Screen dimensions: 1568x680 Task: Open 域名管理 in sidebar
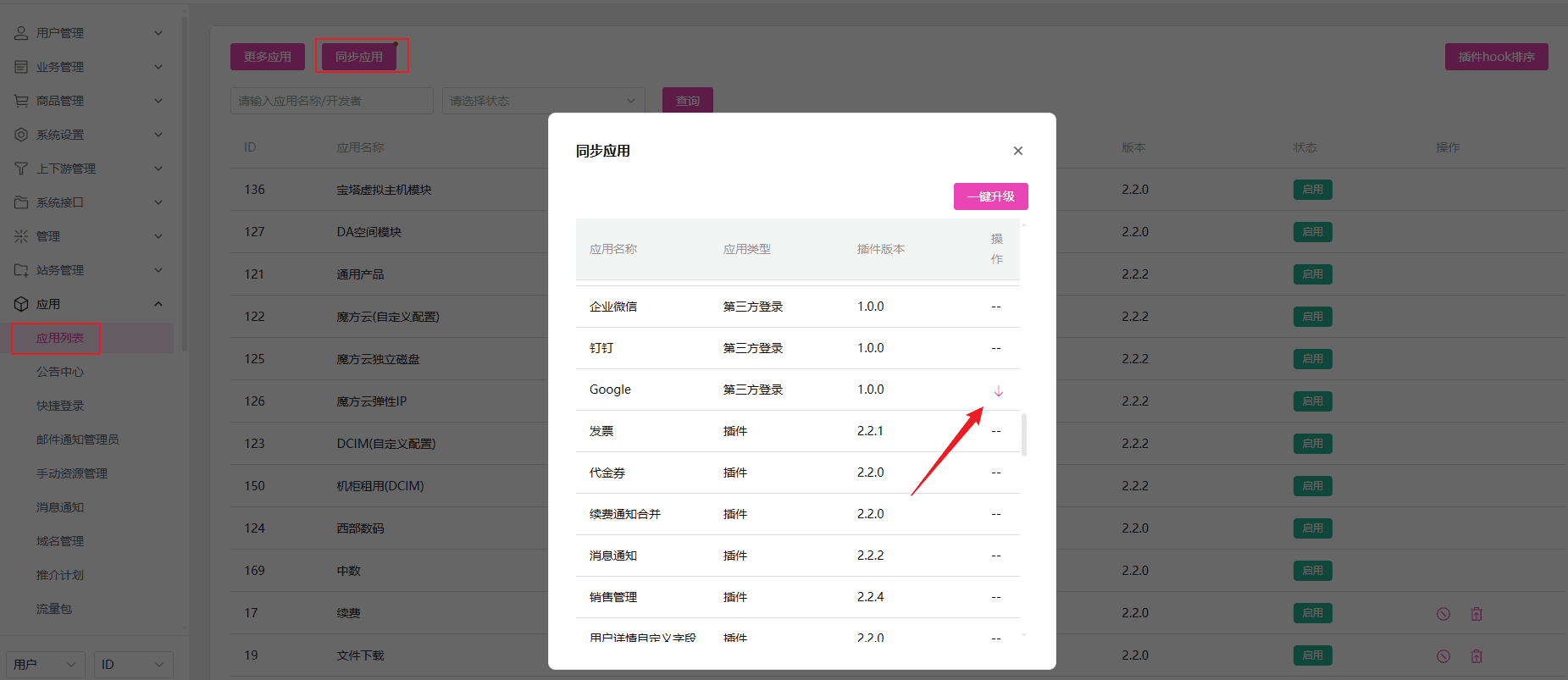(60, 541)
